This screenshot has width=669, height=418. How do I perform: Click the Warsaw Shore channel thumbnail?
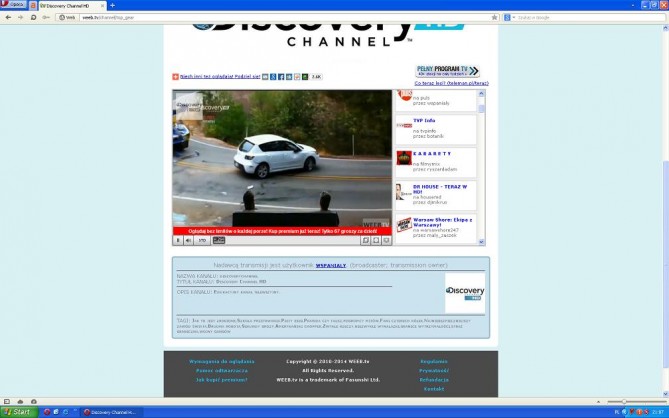[x=404, y=225]
